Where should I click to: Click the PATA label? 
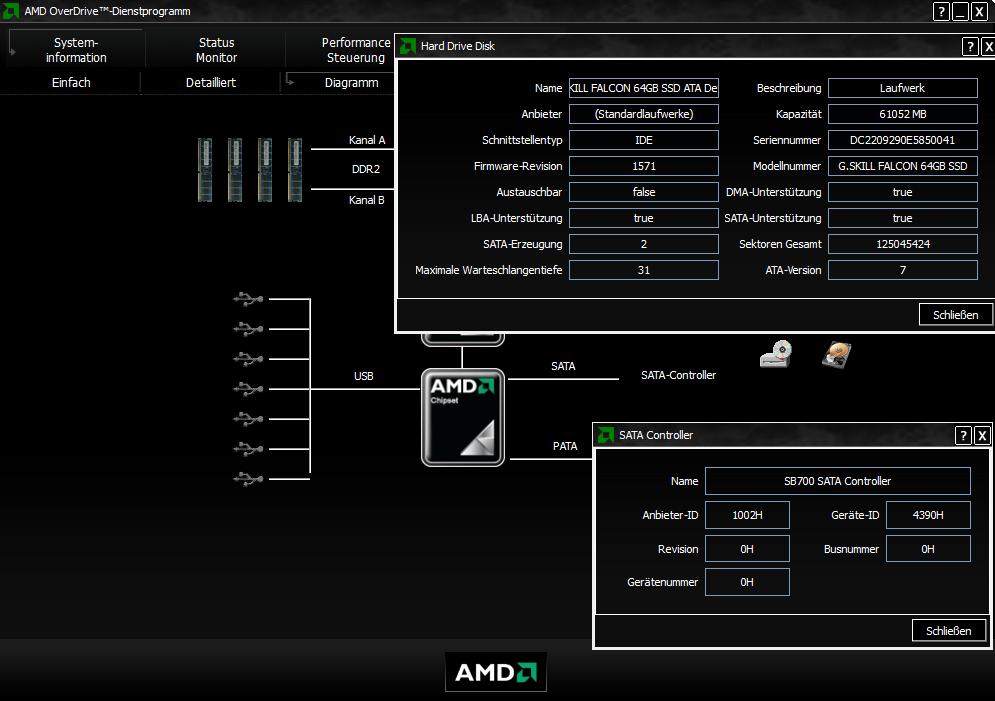[x=565, y=446]
